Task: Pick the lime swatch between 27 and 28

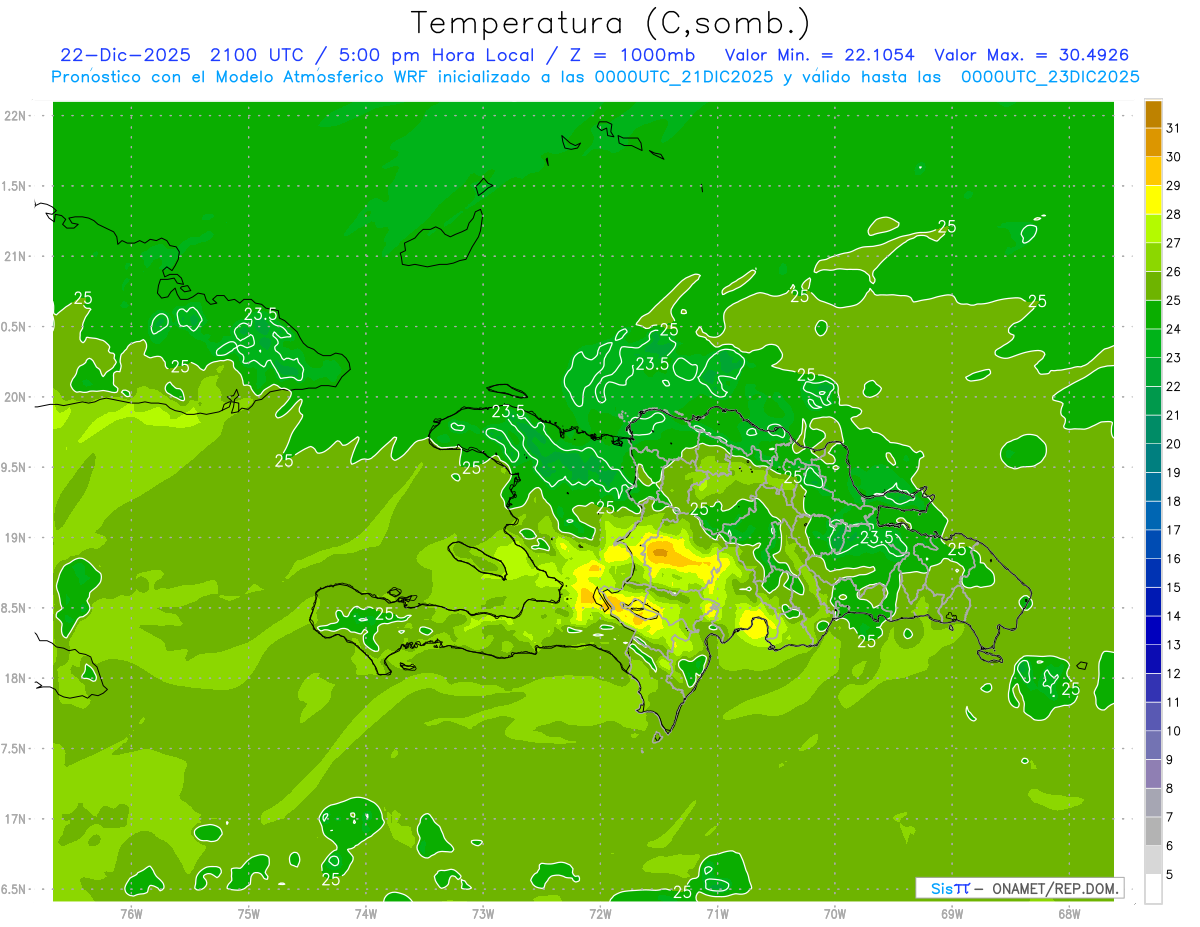Action: pos(1153,228)
